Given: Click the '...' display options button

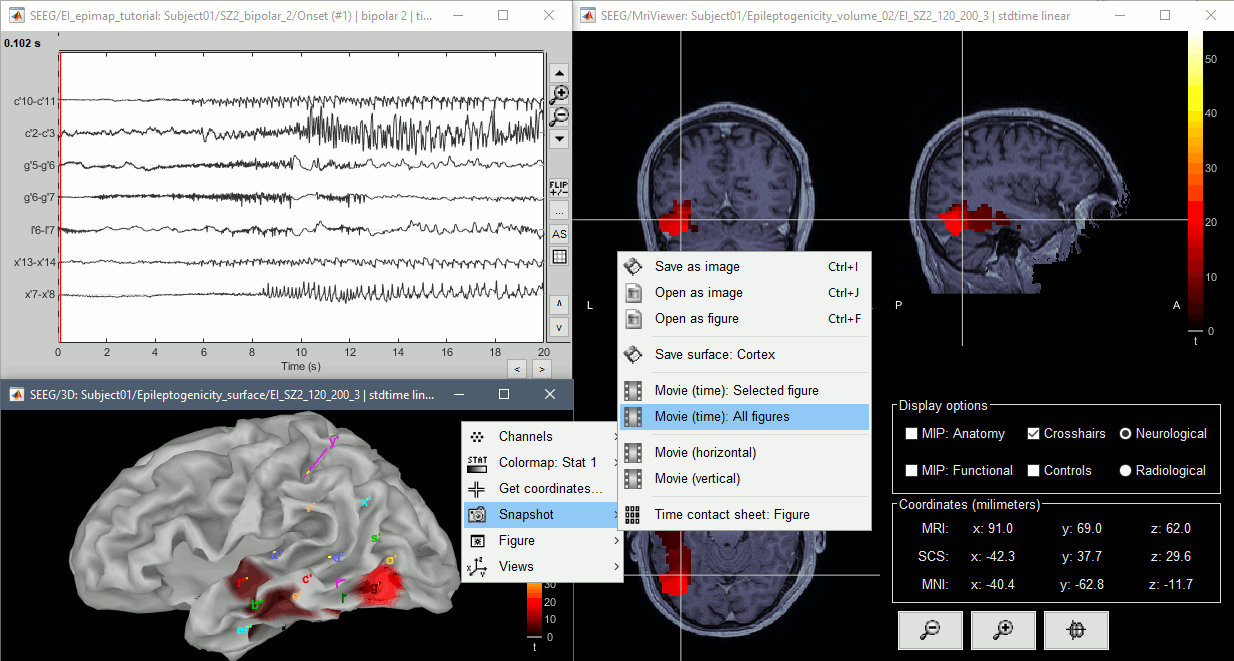Looking at the screenshot, I should pyautogui.click(x=560, y=211).
